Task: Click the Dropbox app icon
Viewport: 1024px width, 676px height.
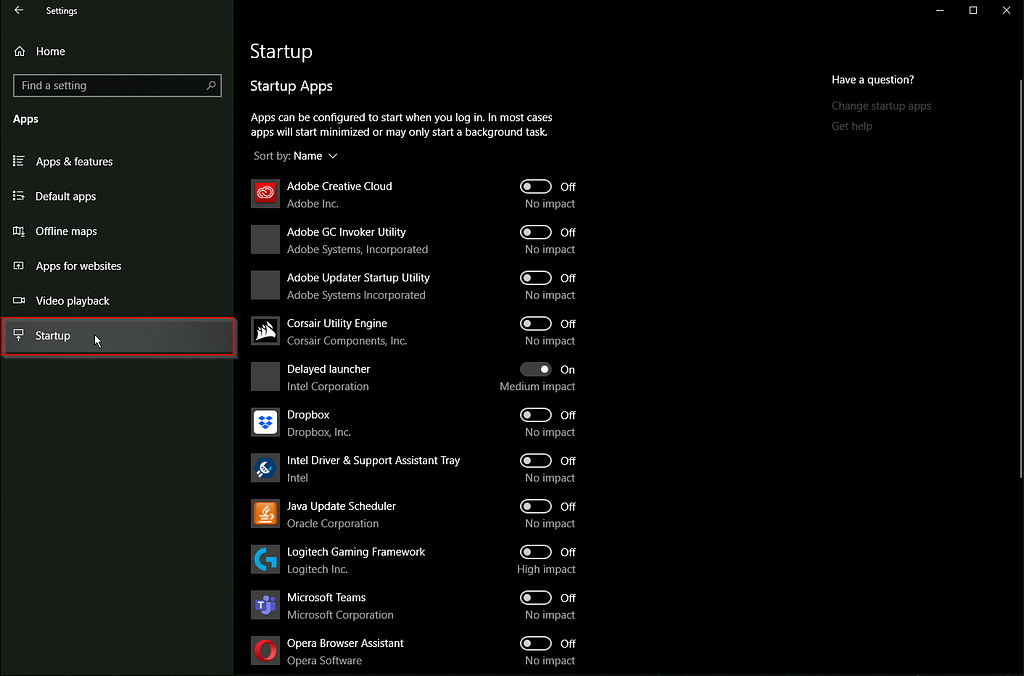Action: coord(265,422)
